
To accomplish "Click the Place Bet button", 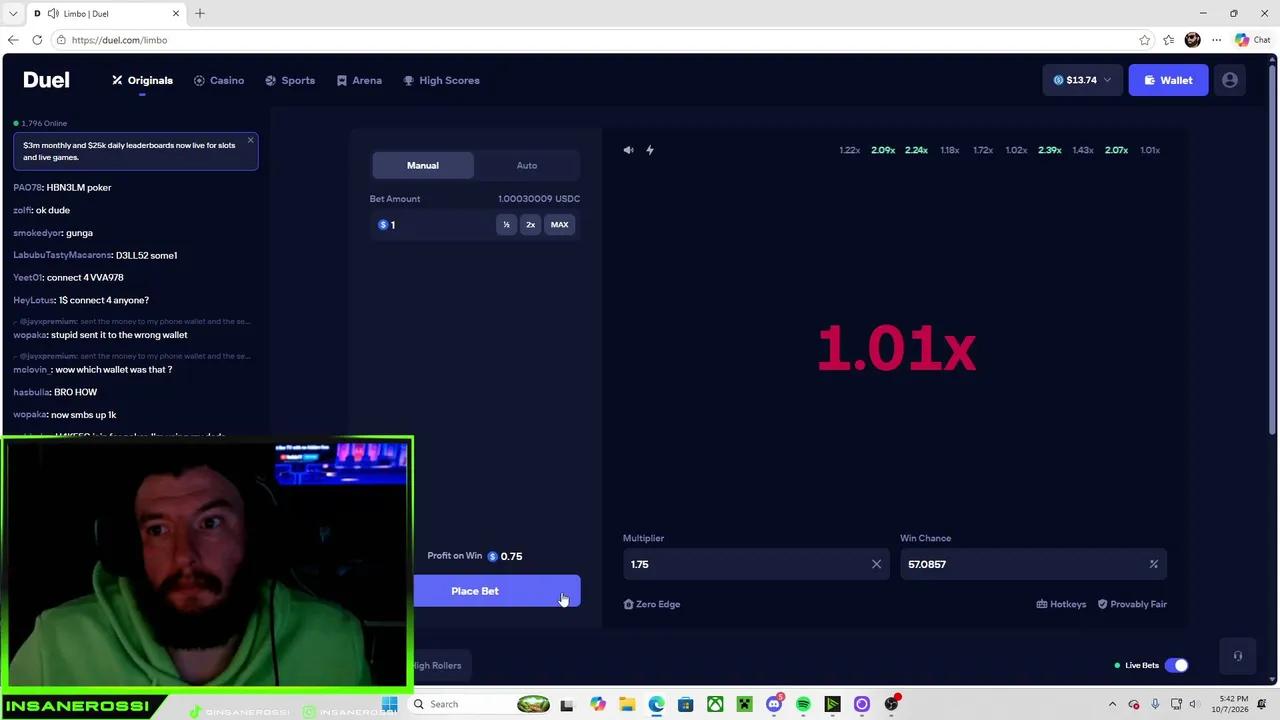I will pos(475,591).
